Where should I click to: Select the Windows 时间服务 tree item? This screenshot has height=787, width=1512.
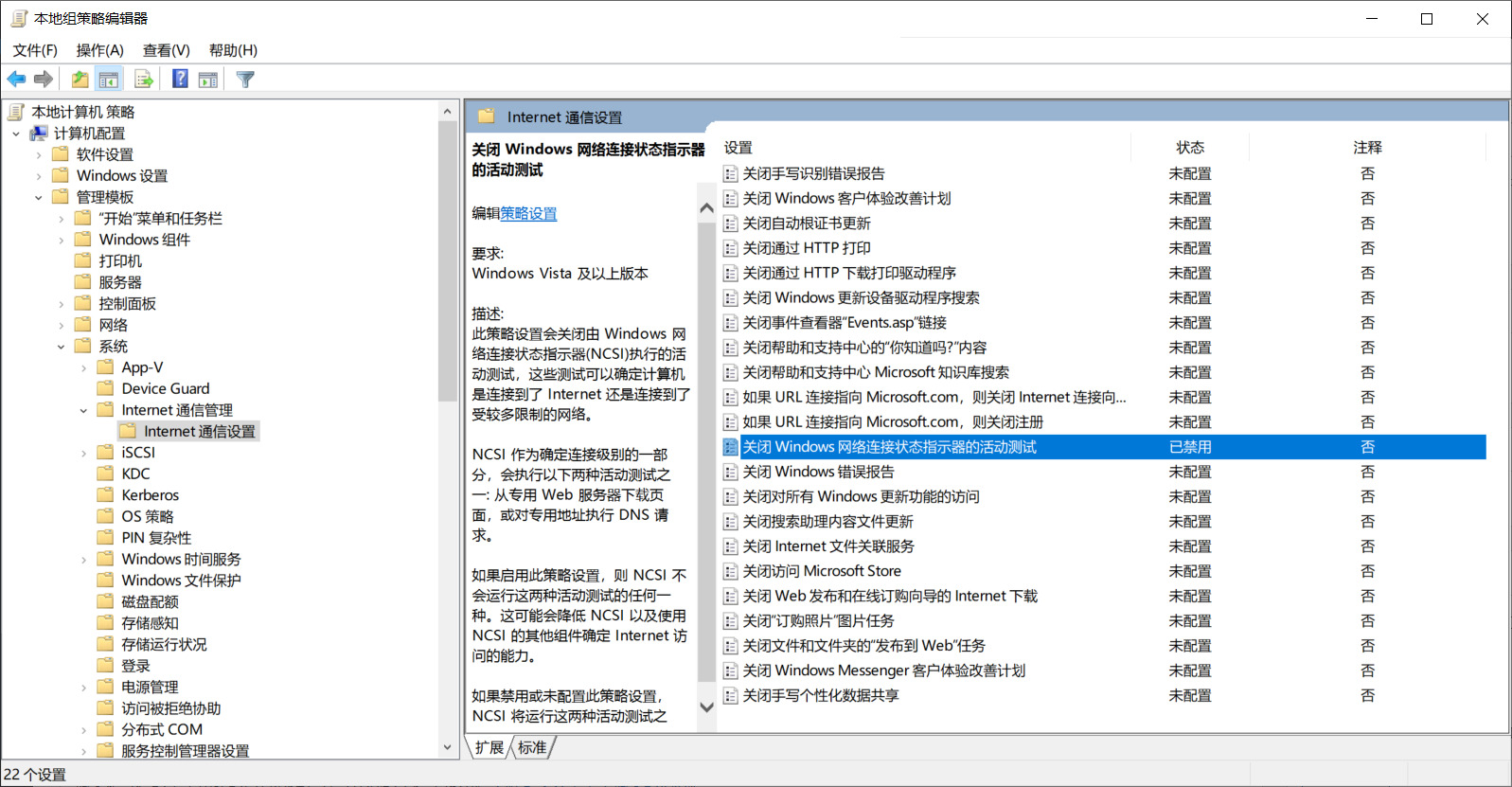(181, 560)
